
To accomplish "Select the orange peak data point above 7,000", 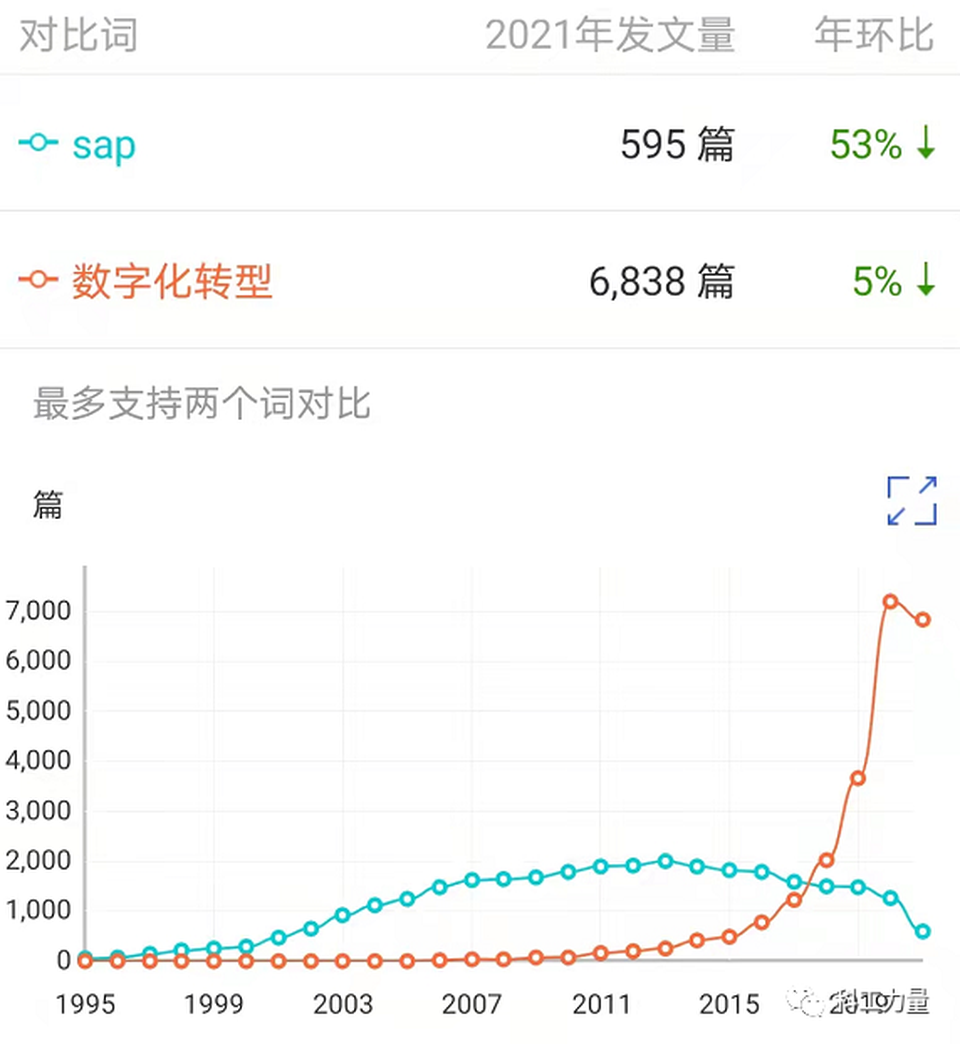I will click(890, 601).
